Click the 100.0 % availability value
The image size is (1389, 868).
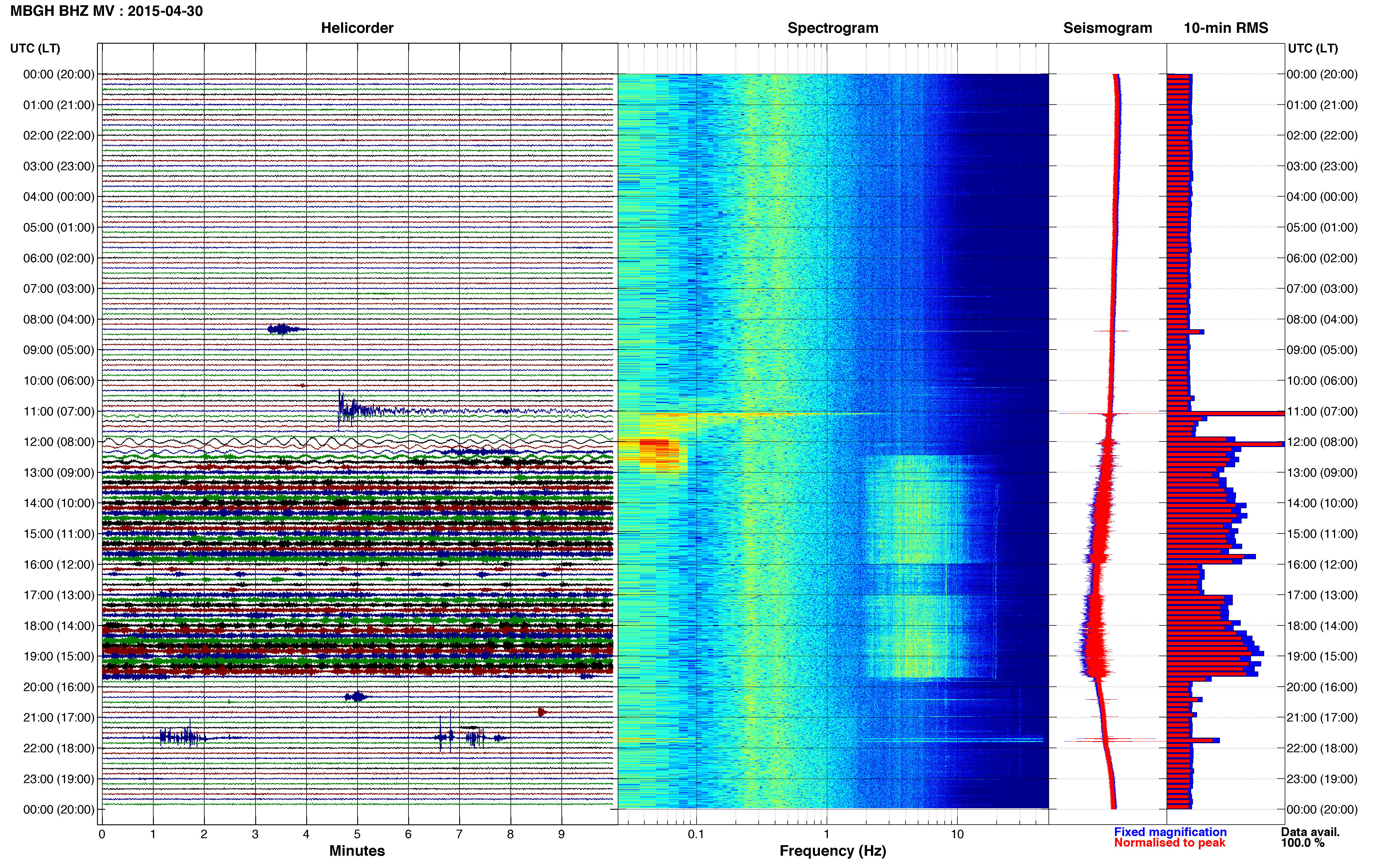1303,843
